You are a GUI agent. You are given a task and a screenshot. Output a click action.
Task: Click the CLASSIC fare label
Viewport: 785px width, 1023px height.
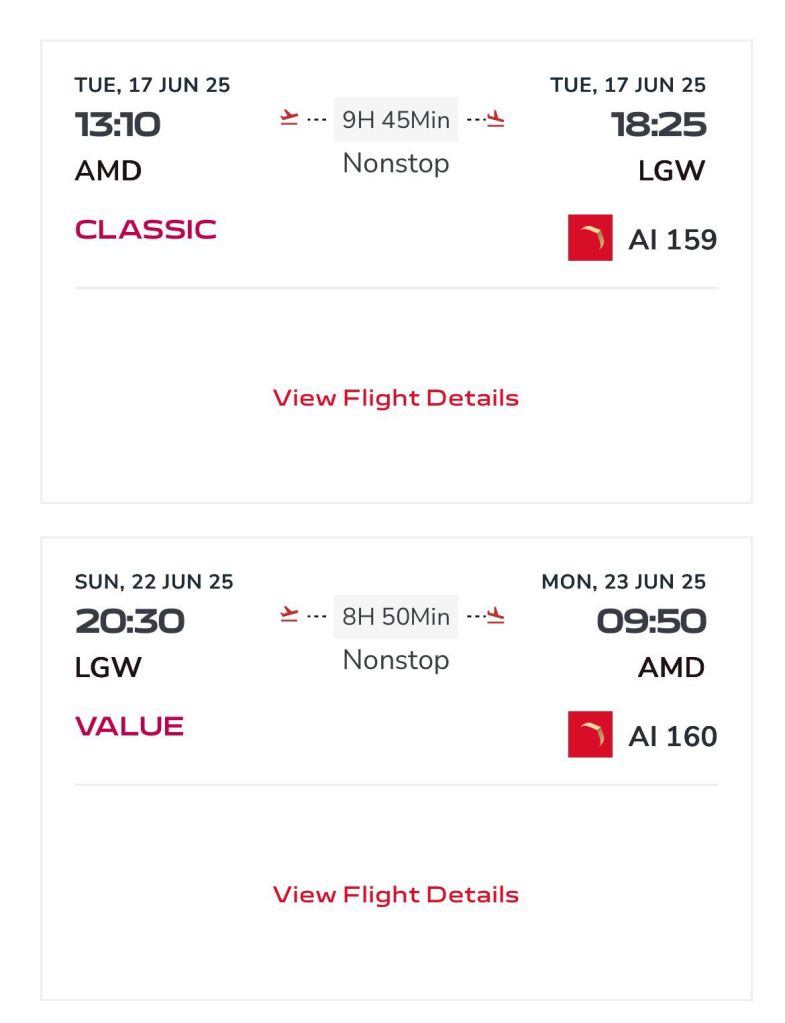pyautogui.click(x=146, y=230)
